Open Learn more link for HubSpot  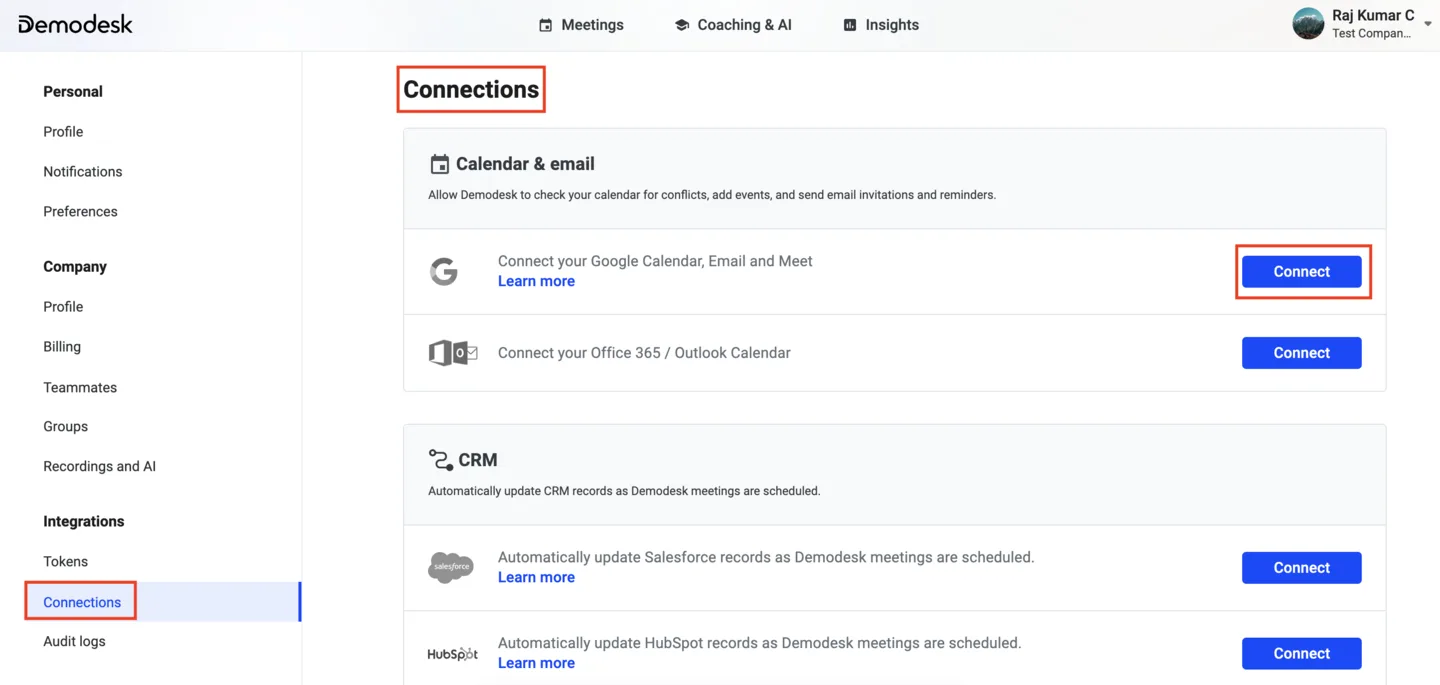(536, 664)
